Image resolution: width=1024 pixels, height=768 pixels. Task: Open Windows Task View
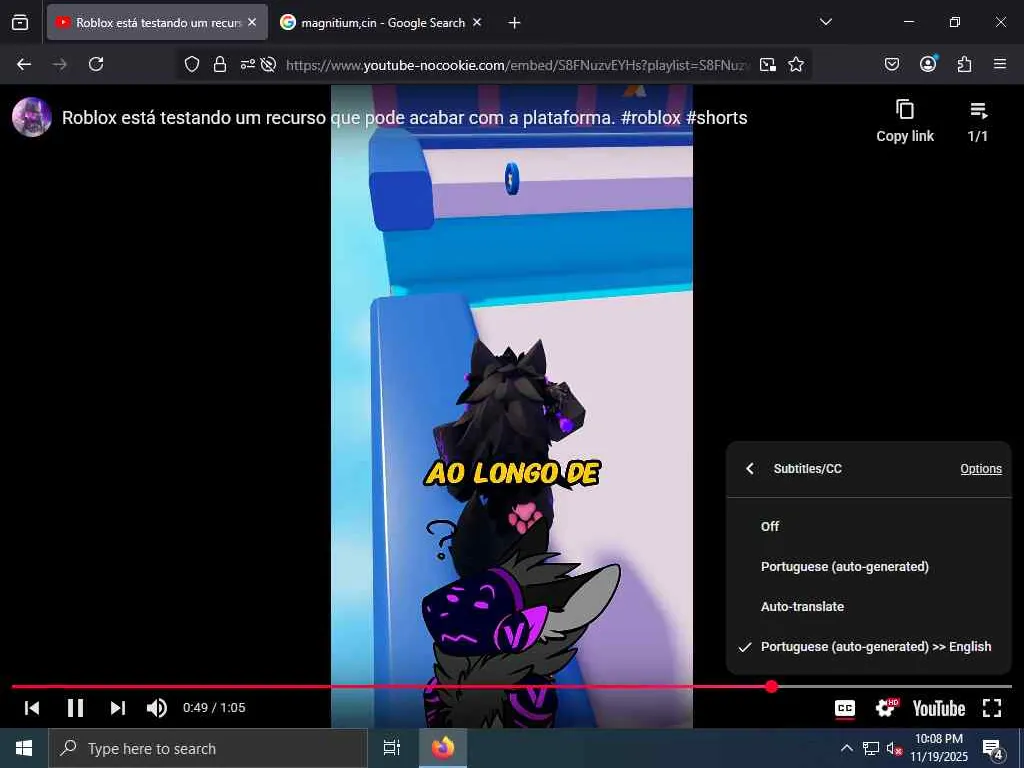(392, 748)
